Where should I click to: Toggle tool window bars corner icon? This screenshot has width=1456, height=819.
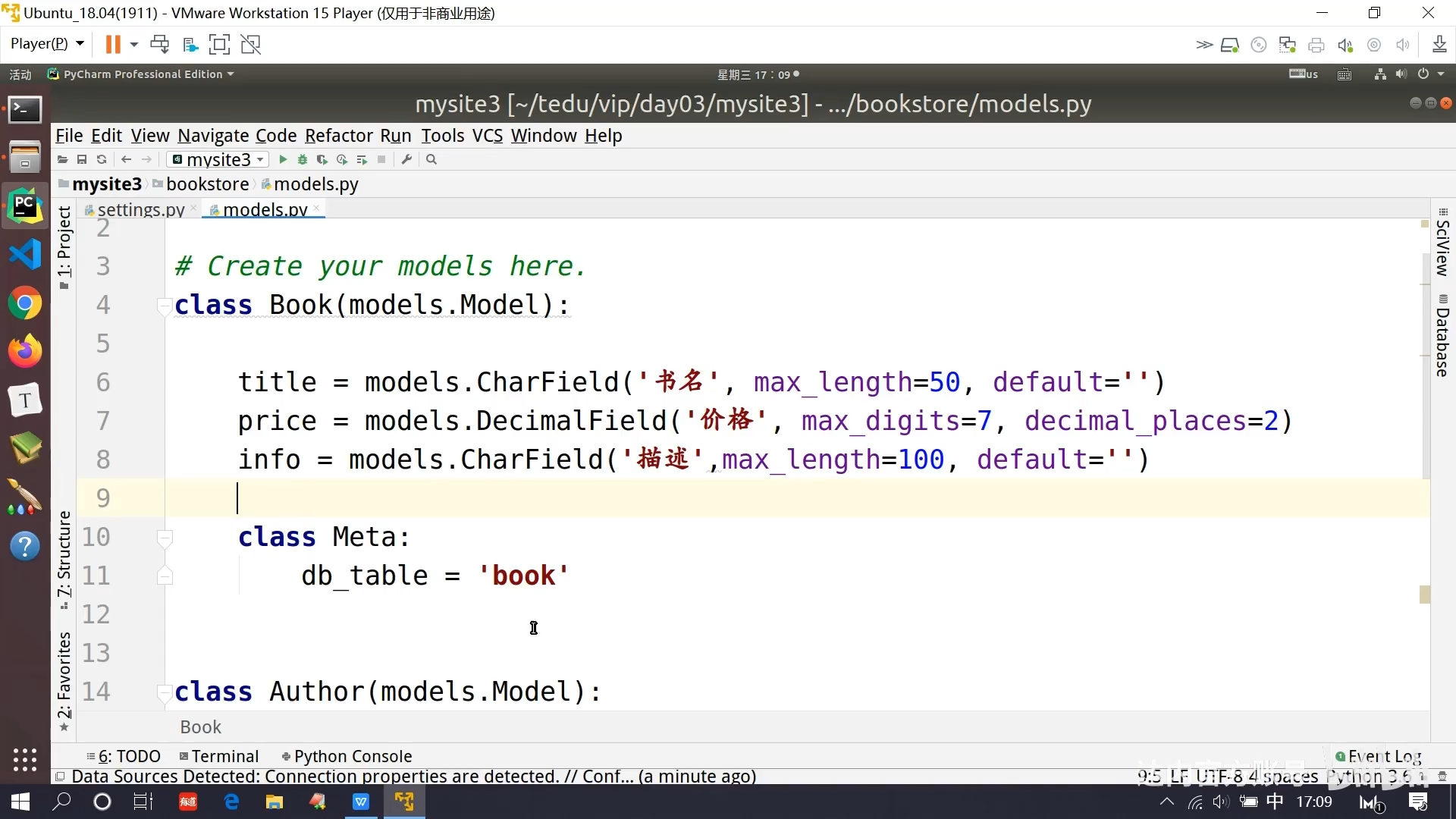pyautogui.click(x=60, y=777)
